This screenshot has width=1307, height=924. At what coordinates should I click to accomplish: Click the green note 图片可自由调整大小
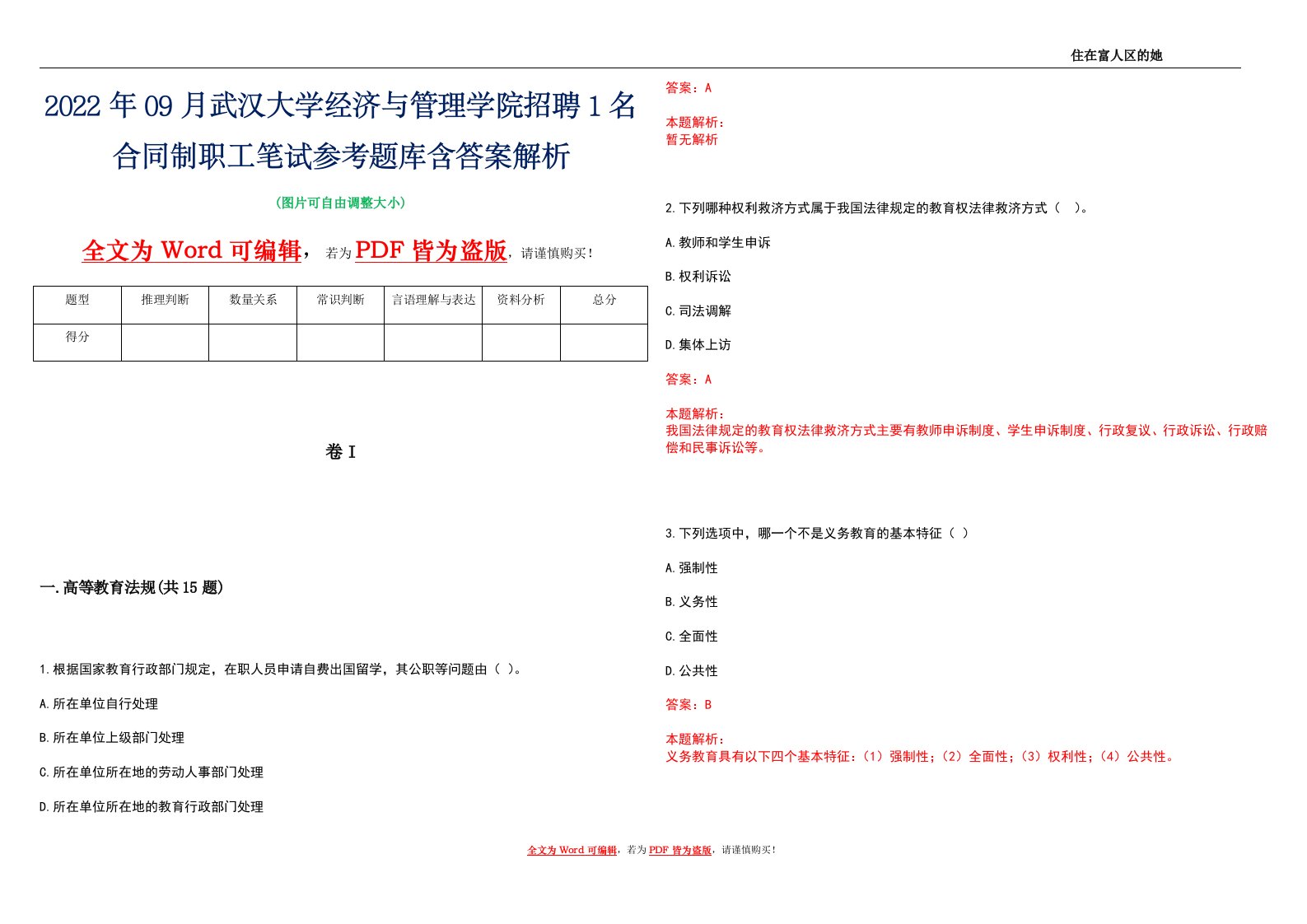tap(340, 203)
